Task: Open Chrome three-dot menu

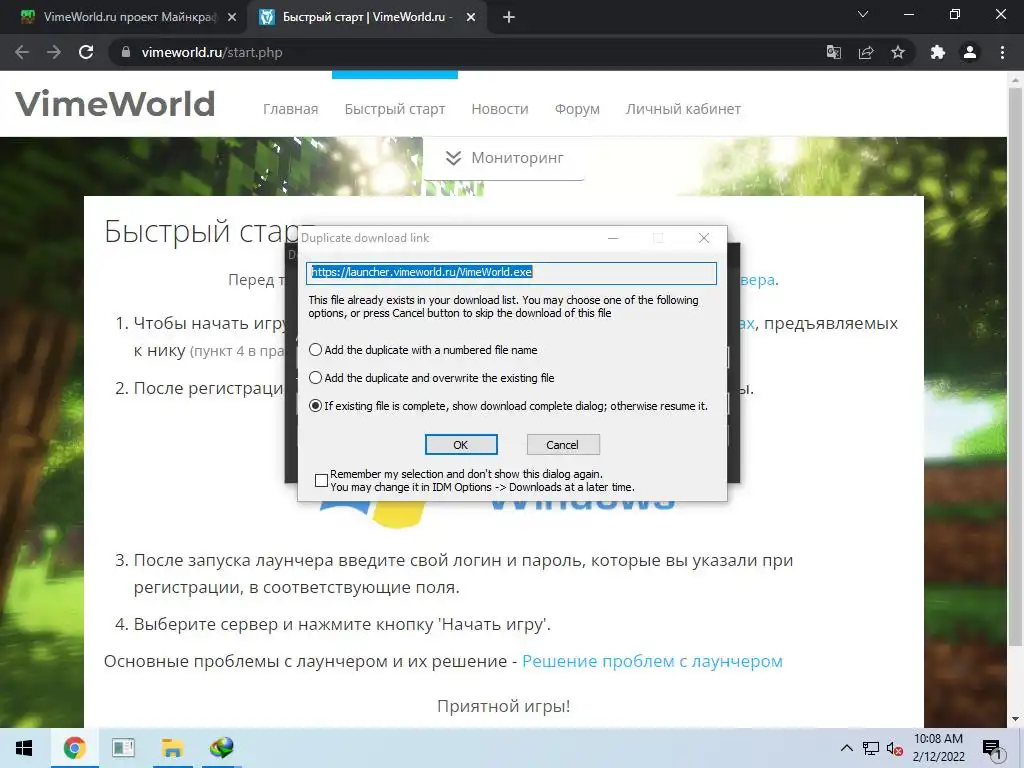Action: tap(1002, 52)
